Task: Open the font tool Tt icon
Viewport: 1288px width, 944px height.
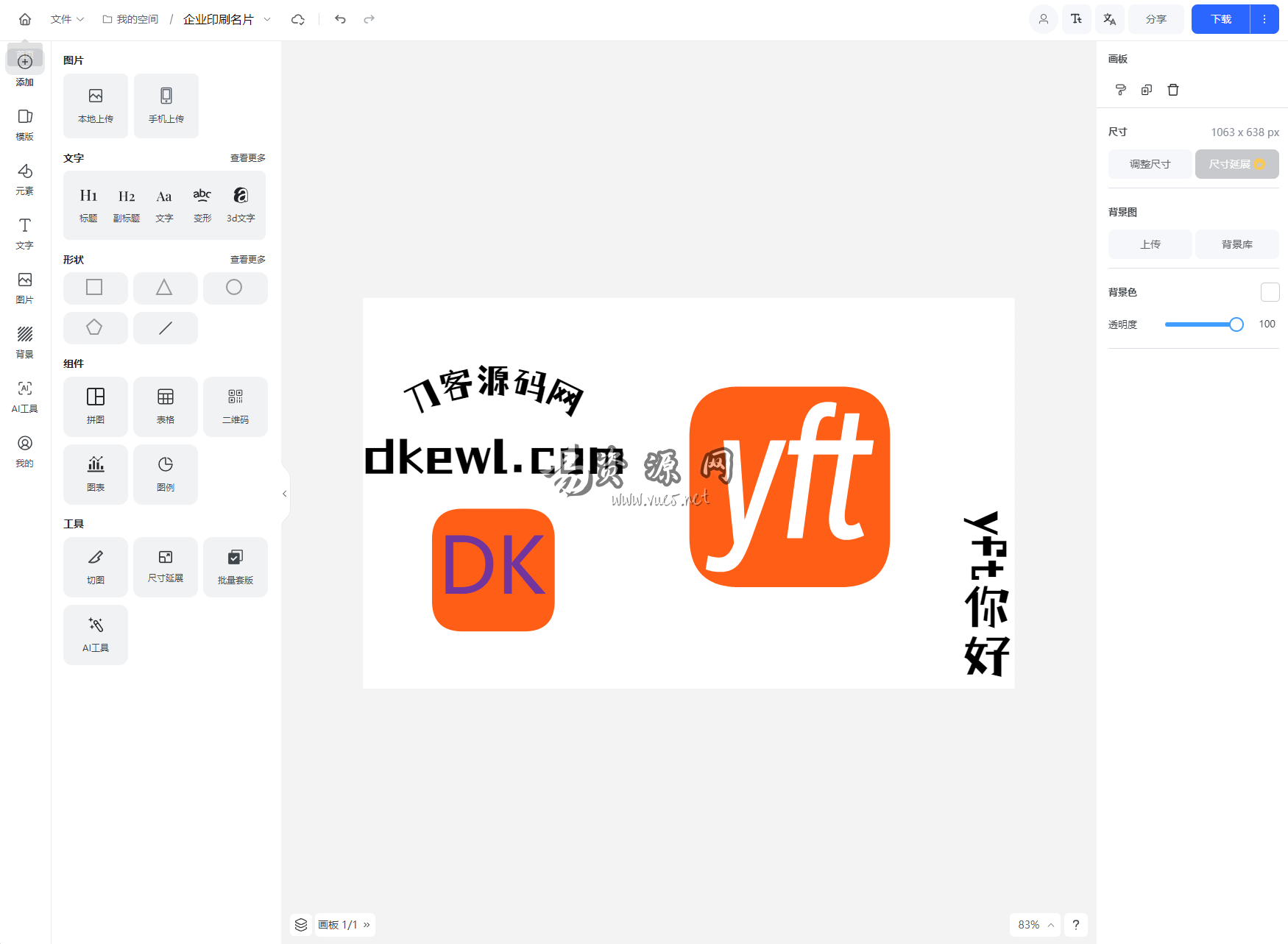Action: coord(1077,19)
